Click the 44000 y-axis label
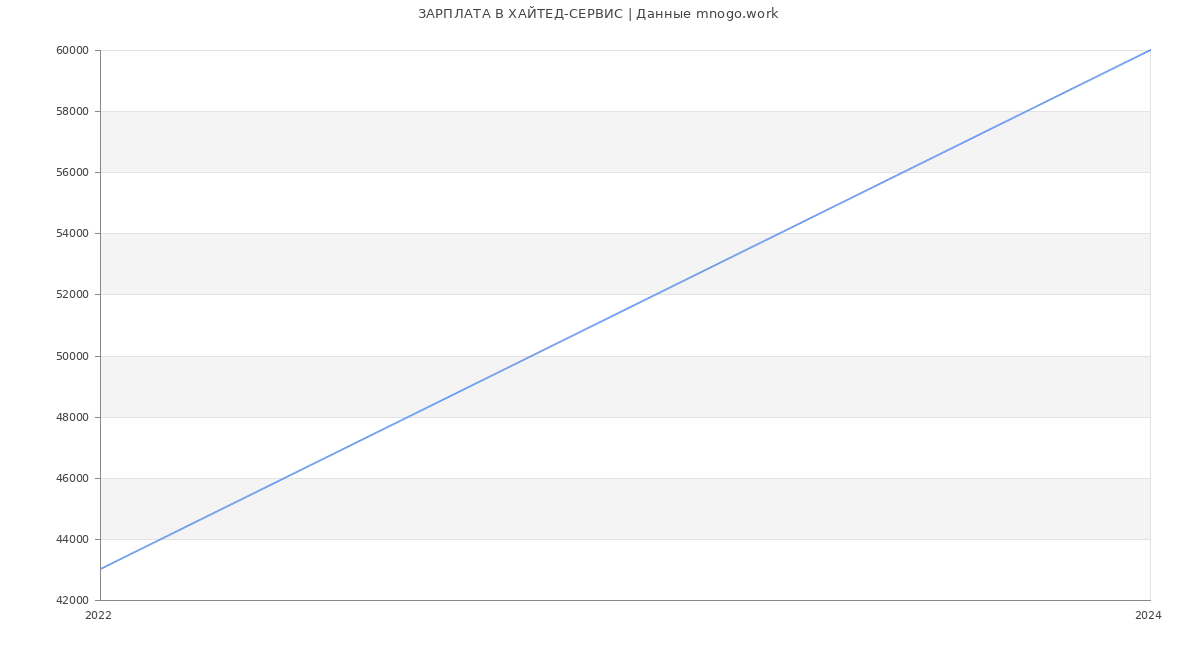 (73, 539)
